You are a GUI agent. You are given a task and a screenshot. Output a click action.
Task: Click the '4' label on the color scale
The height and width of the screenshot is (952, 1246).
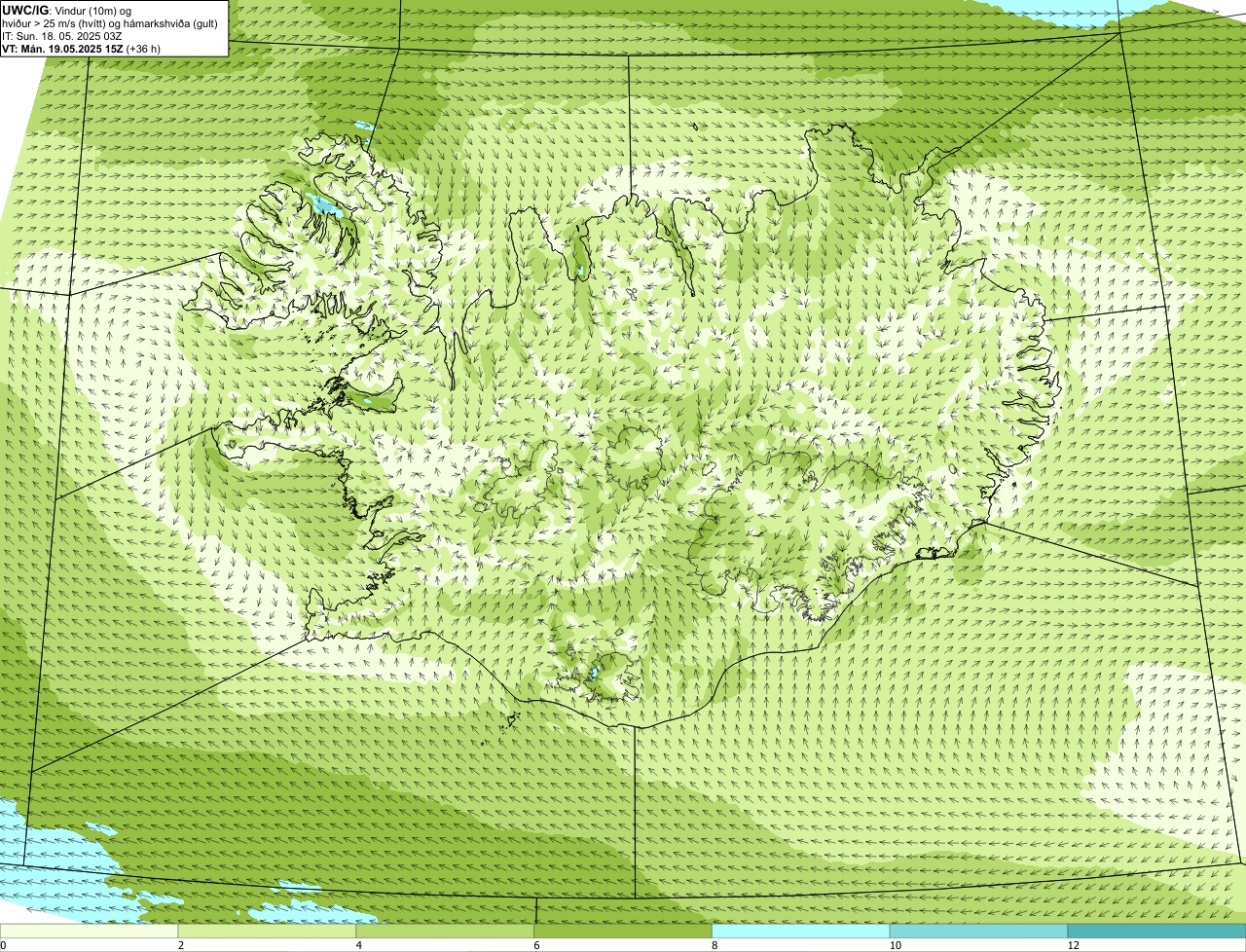pos(358,945)
